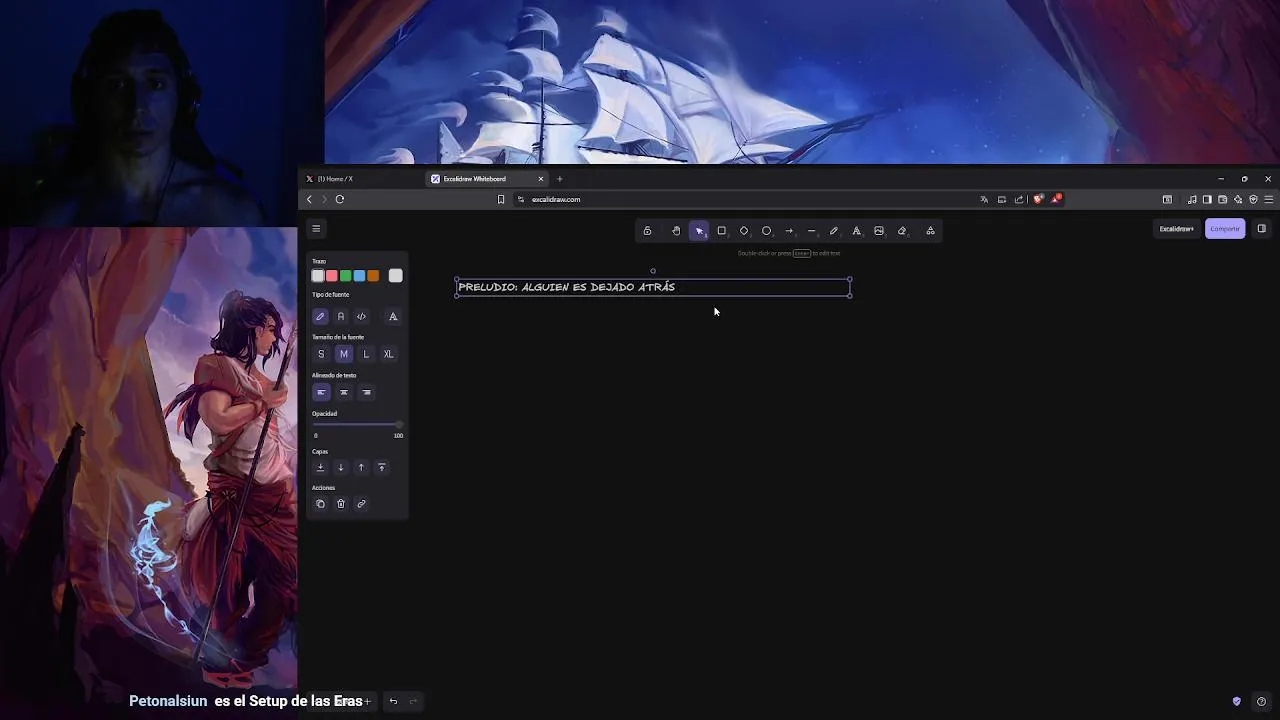Reload the current browser page
Viewport: 1280px width, 720px height.
[x=340, y=199]
